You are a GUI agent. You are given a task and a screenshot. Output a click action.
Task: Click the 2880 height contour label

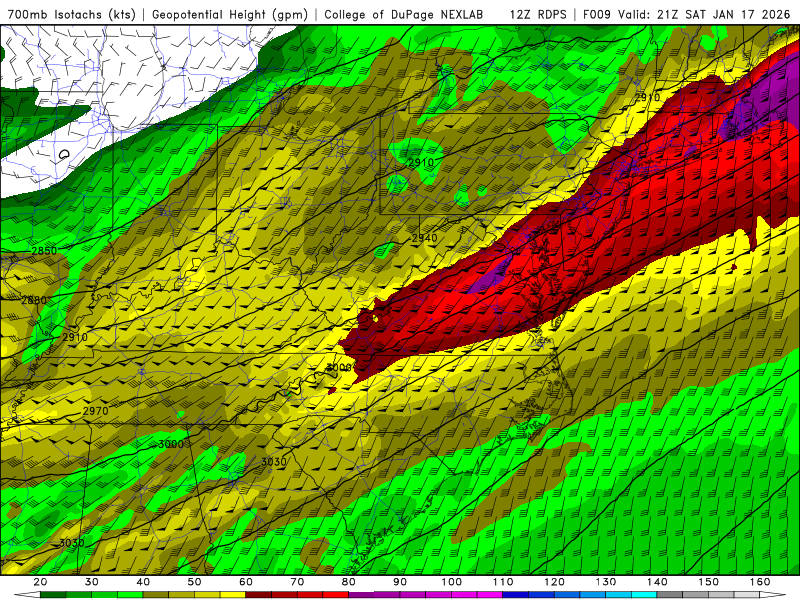(34, 300)
